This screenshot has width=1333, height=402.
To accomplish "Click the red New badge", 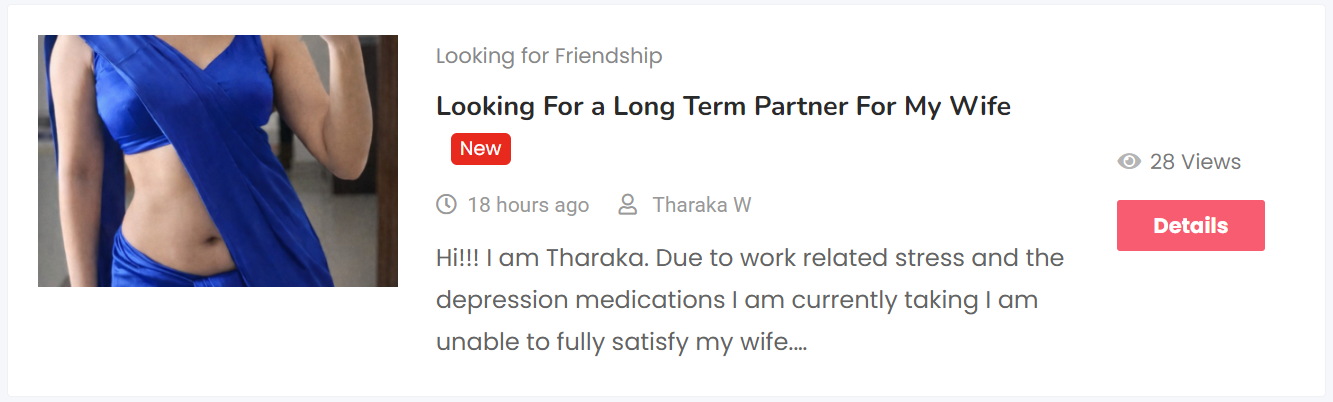I will point(481,149).
